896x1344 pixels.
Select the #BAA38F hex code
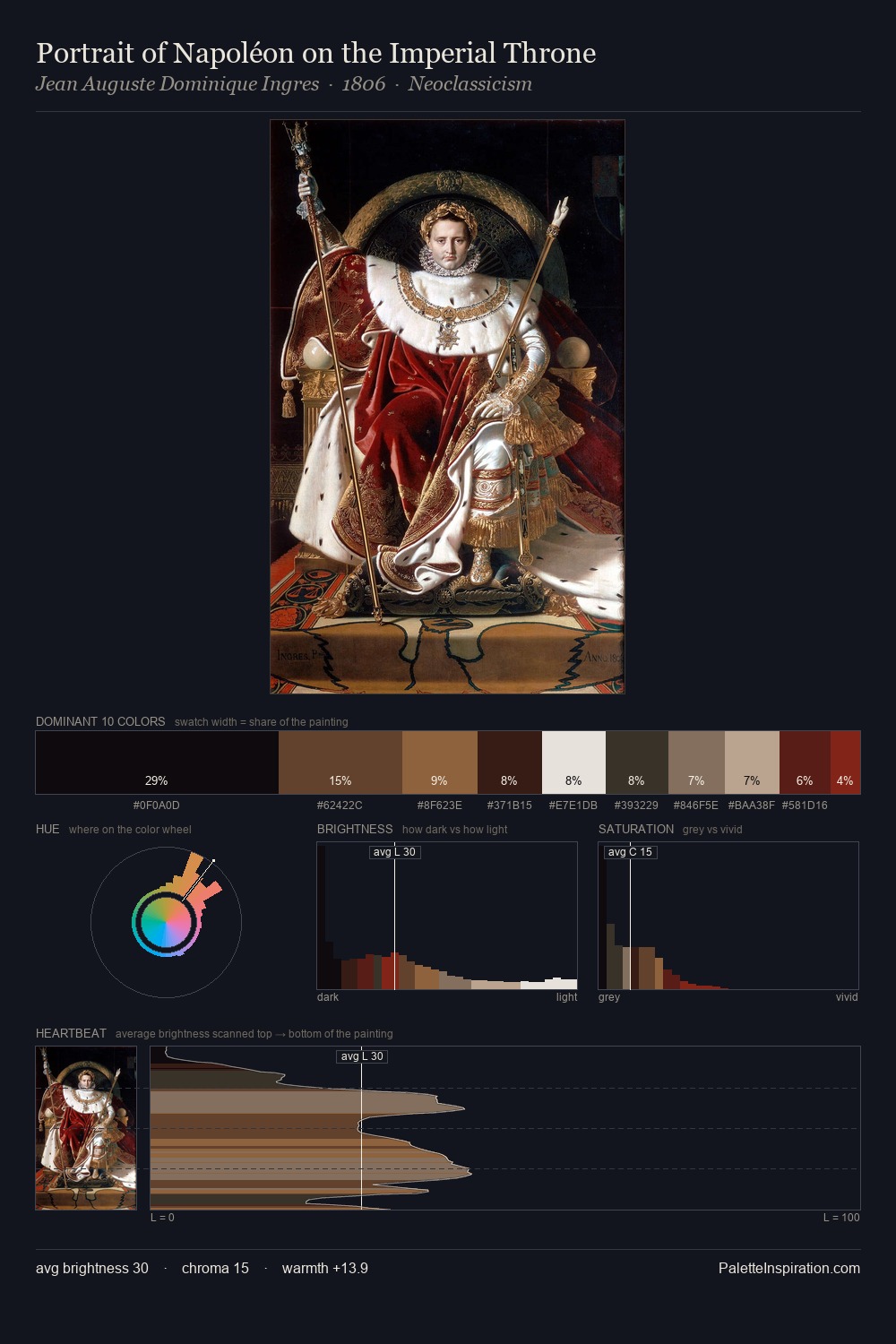click(x=752, y=806)
